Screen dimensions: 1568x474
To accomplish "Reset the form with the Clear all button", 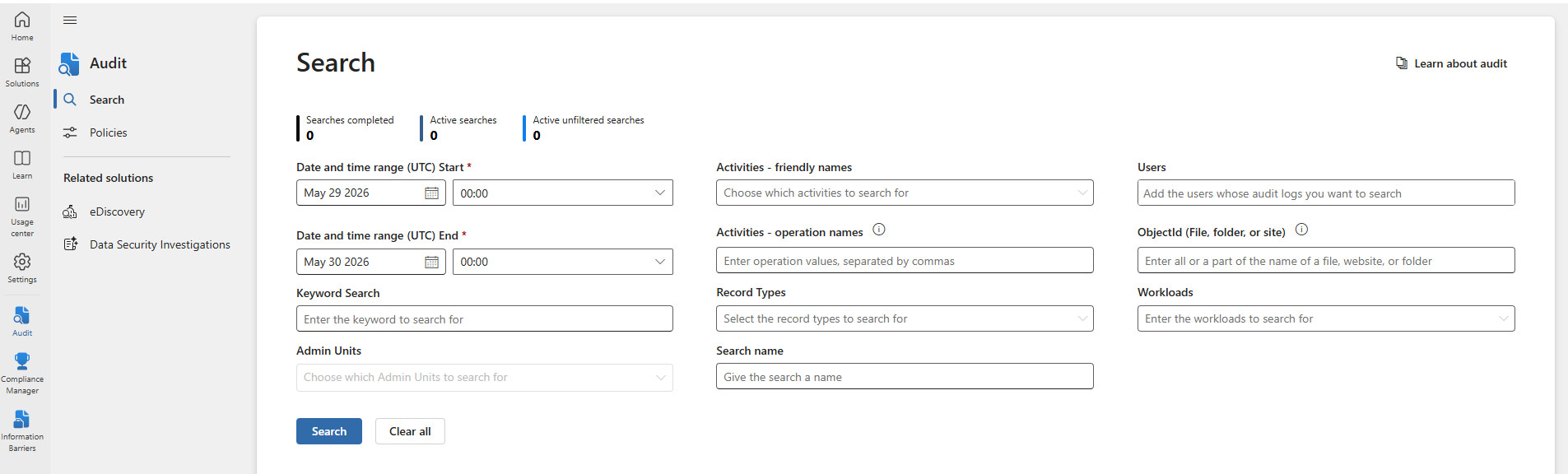I will point(410,431).
